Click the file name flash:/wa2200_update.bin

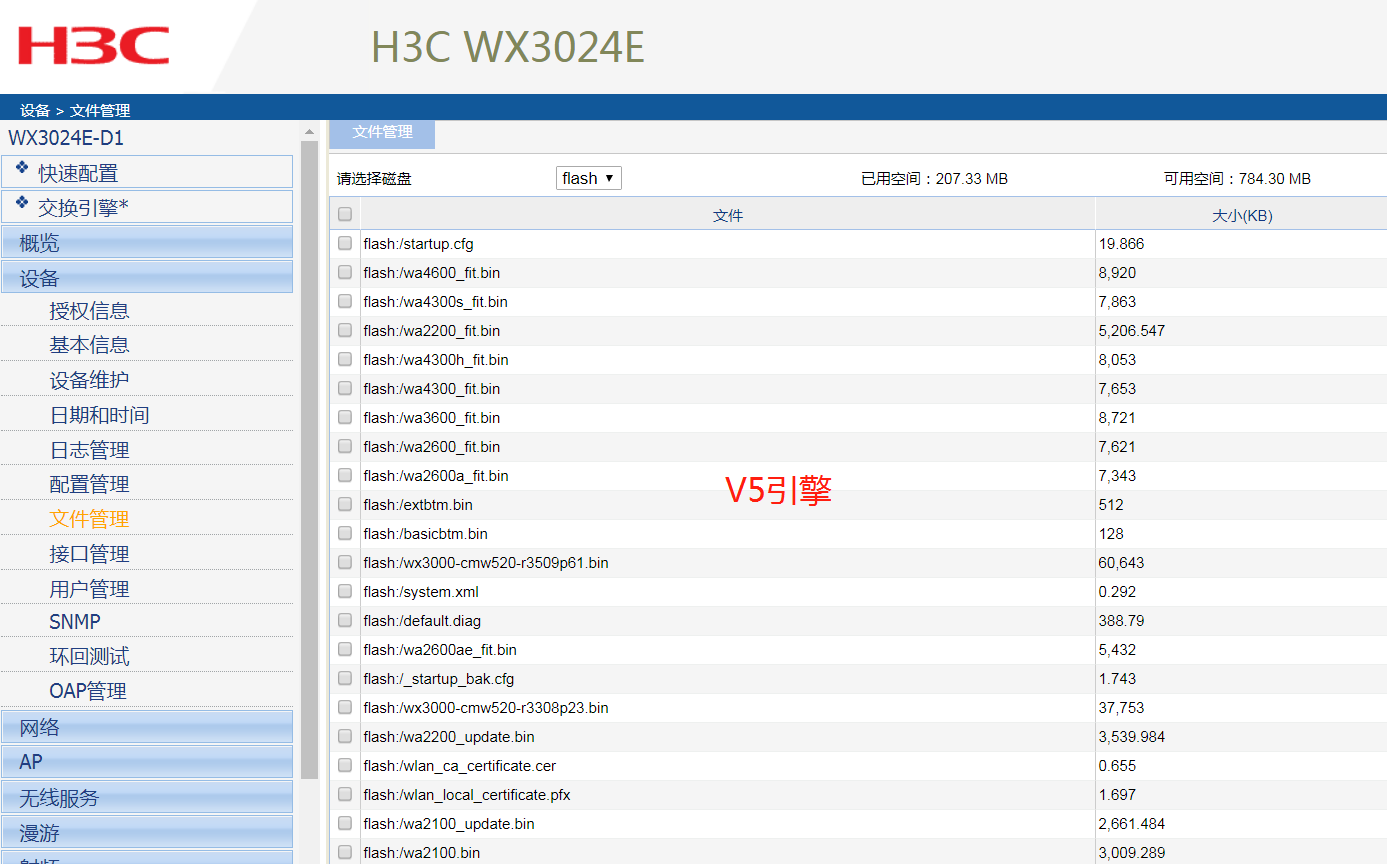[x=449, y=737]
